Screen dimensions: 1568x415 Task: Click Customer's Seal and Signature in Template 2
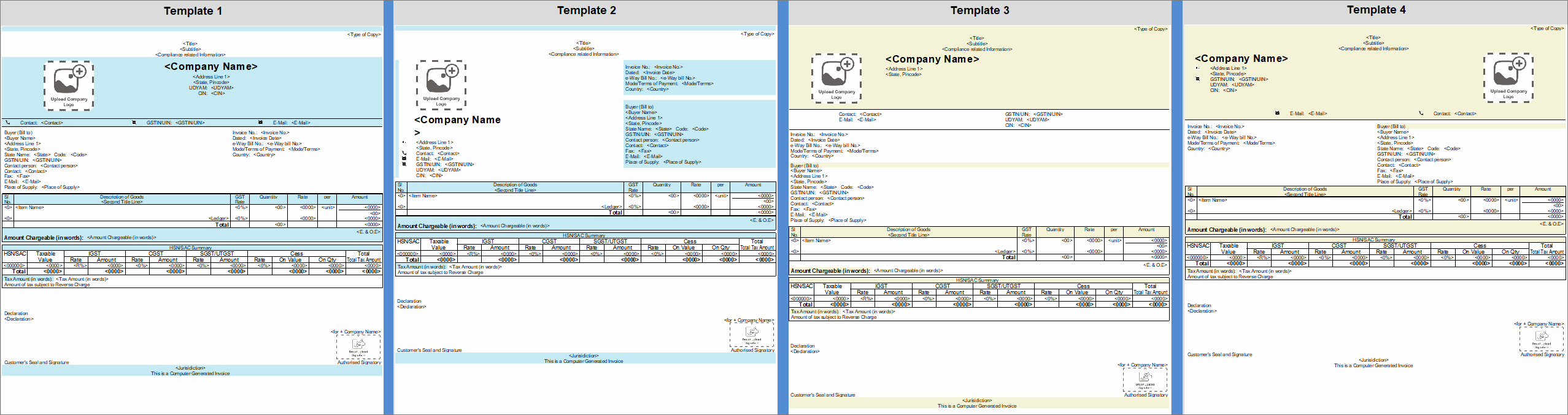pyautogui.click(x=430, y=350)
